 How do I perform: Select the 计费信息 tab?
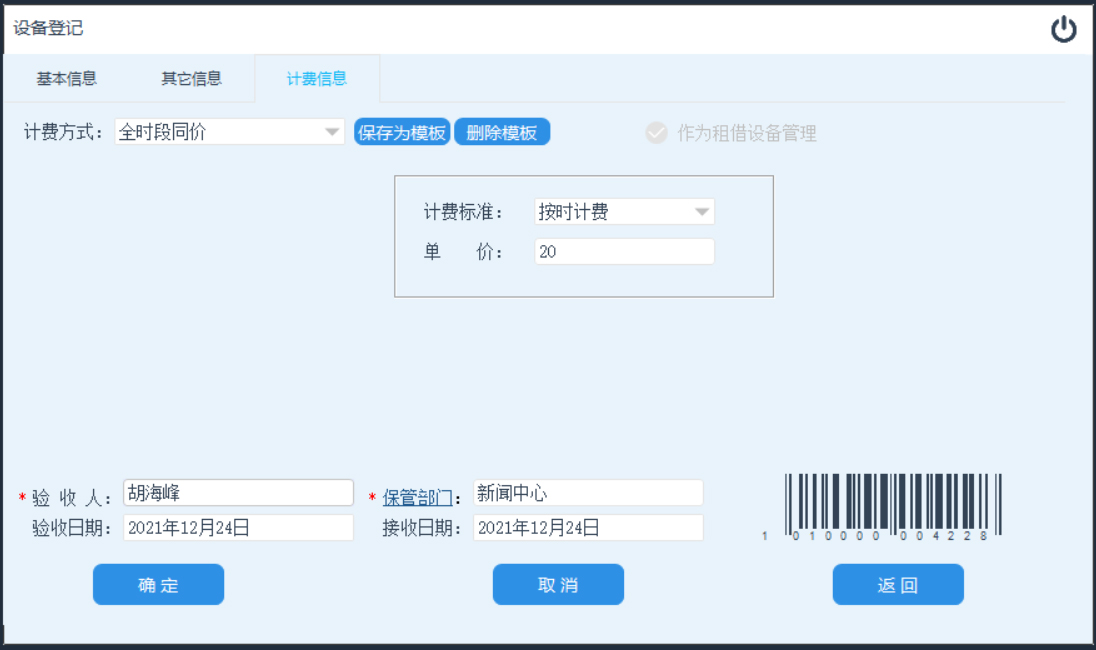[x=316, y=79]
